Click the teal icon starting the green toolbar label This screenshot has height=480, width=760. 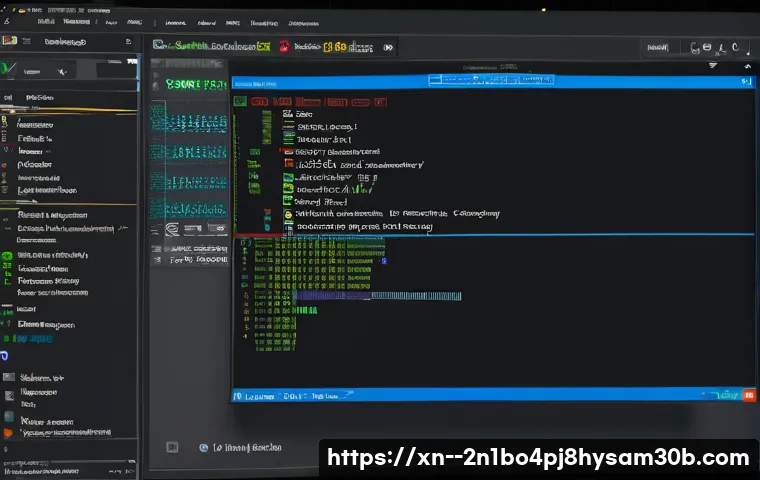(158, 45)
